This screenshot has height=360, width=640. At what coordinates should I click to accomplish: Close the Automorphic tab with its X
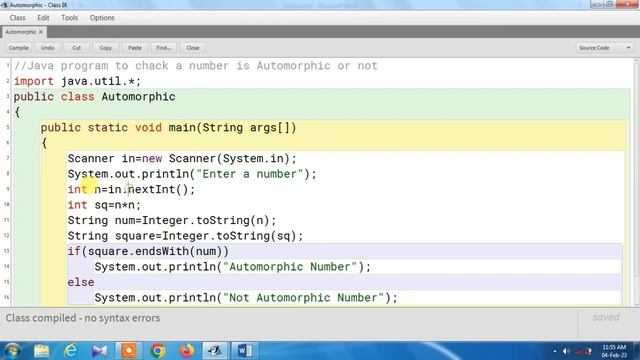pos(40,32)
